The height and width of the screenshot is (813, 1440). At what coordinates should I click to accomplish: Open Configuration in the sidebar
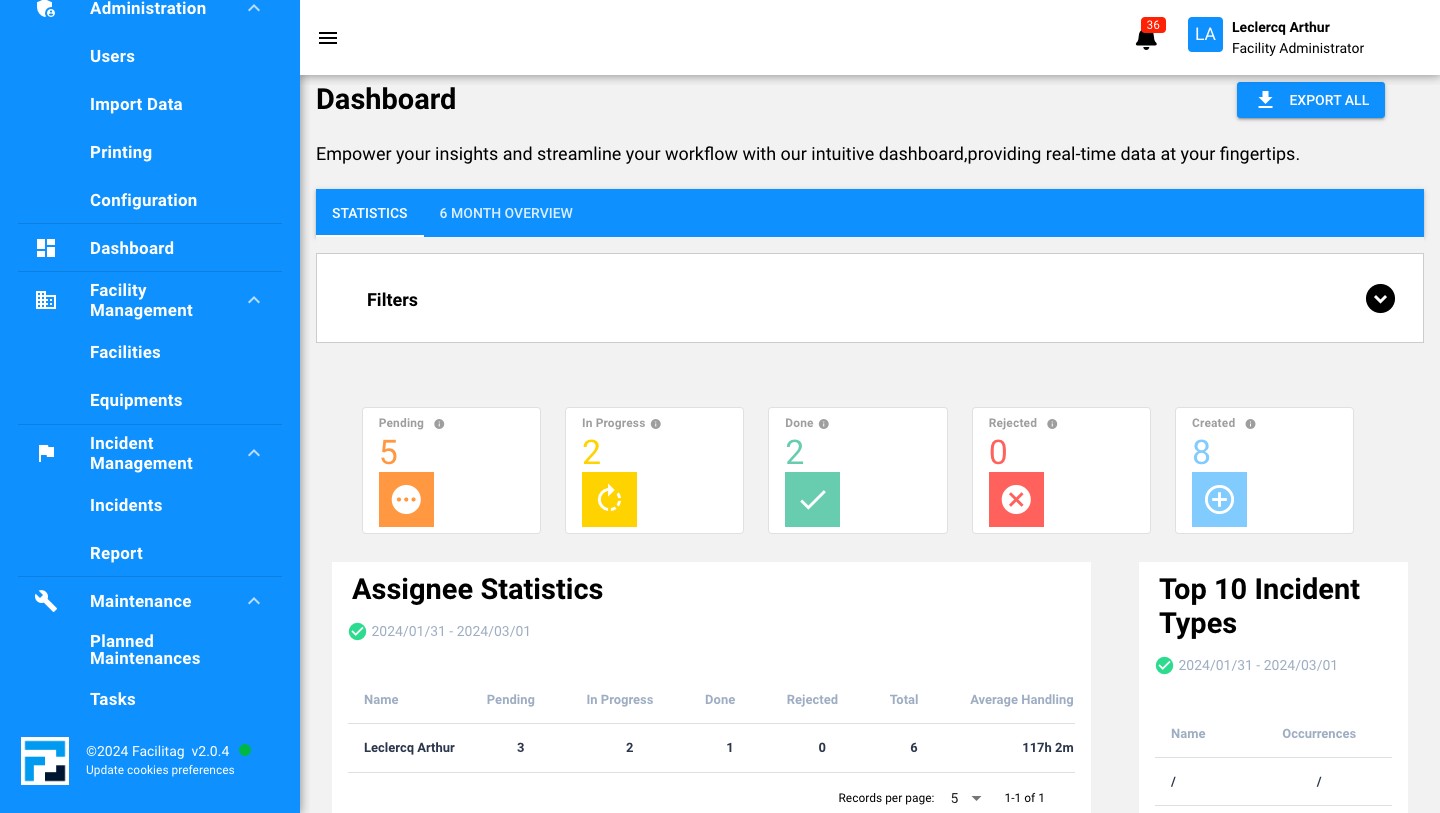(143, 200)
